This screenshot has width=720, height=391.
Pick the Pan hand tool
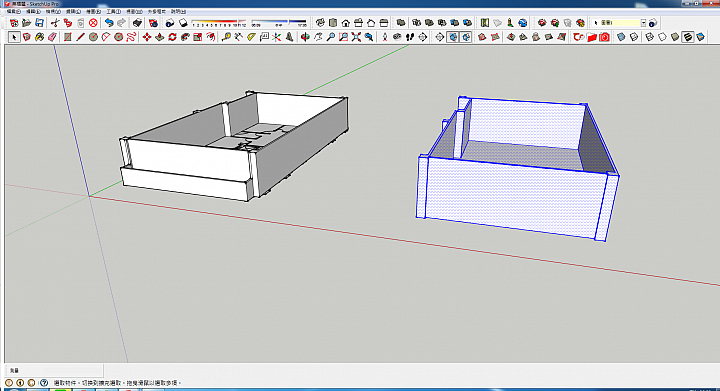pos(318,37)
